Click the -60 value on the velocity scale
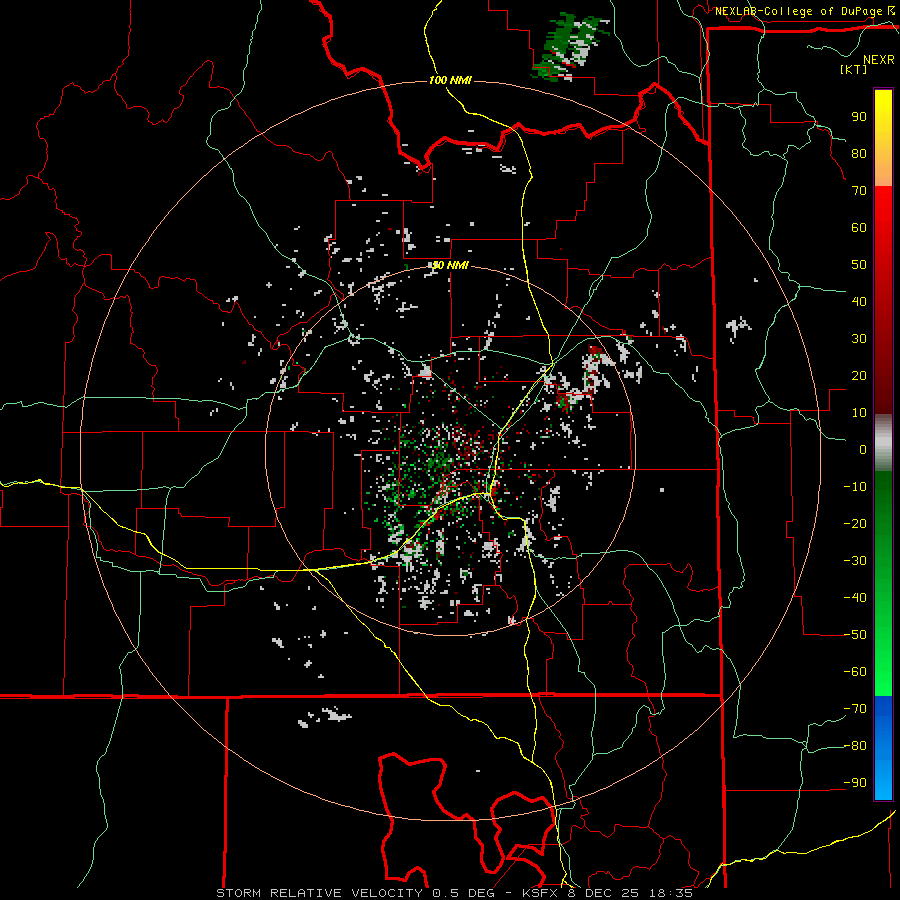 tap(855, 672)
